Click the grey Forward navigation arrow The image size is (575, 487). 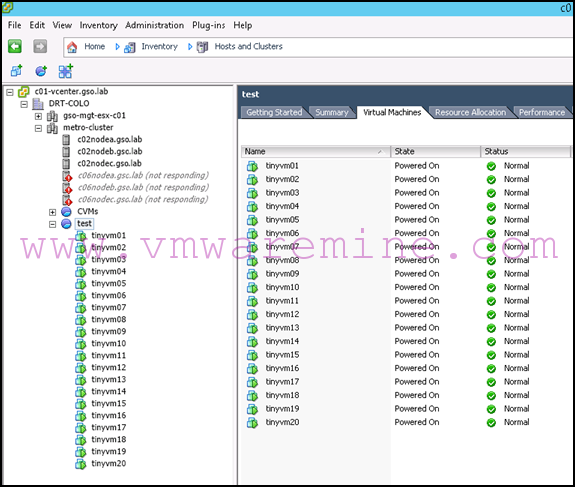pyautogui.click(x=40, y=47)
